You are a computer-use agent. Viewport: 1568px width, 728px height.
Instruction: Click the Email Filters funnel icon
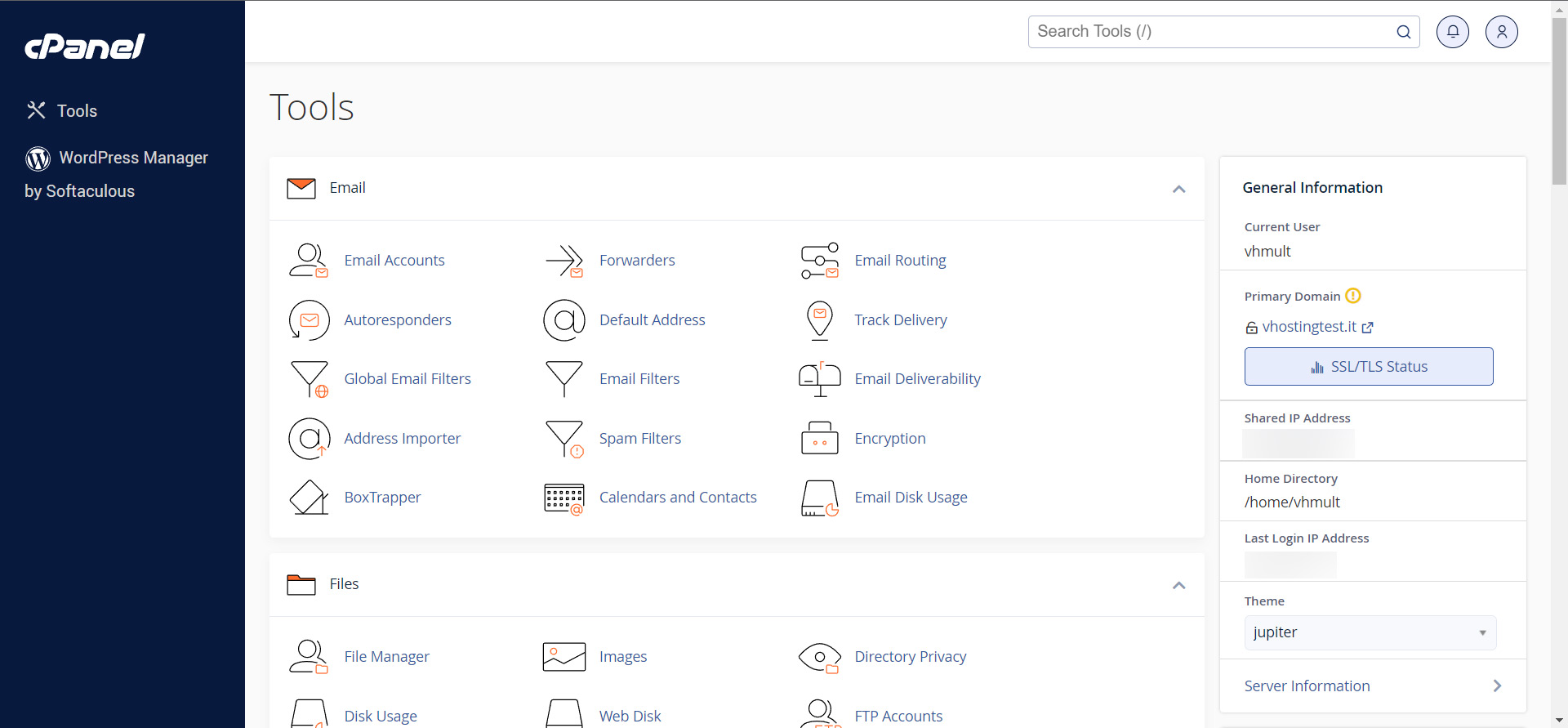pos(564,379)
